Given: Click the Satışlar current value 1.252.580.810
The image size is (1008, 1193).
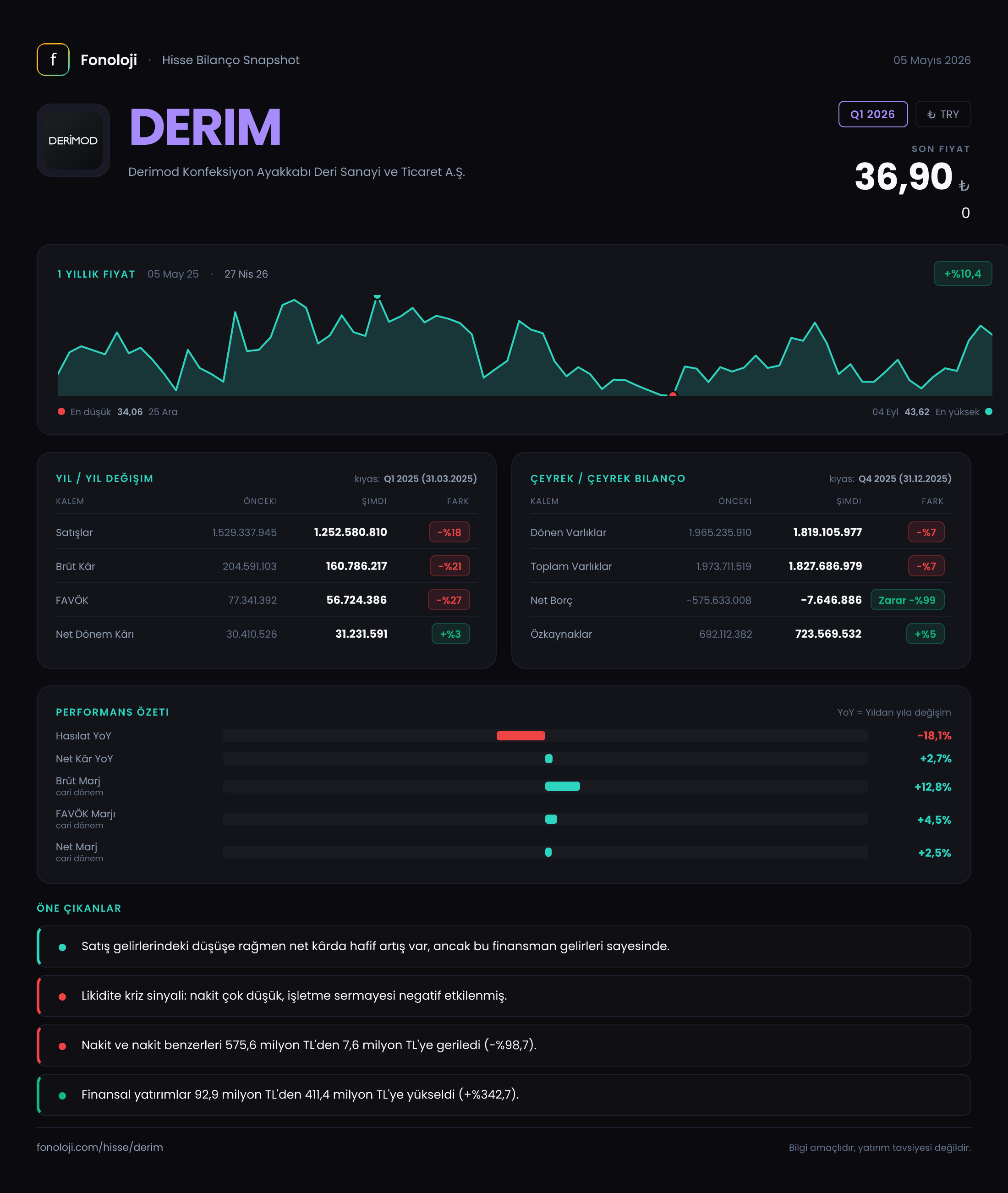Looking at the screenshot, I should (x=351, y=532).
